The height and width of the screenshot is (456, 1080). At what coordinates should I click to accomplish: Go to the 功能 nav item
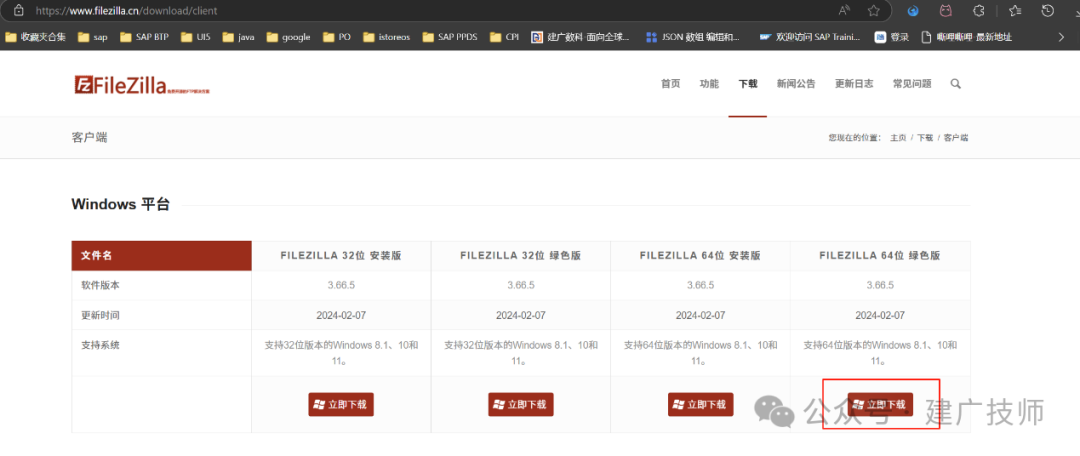(x=709, y=84)
